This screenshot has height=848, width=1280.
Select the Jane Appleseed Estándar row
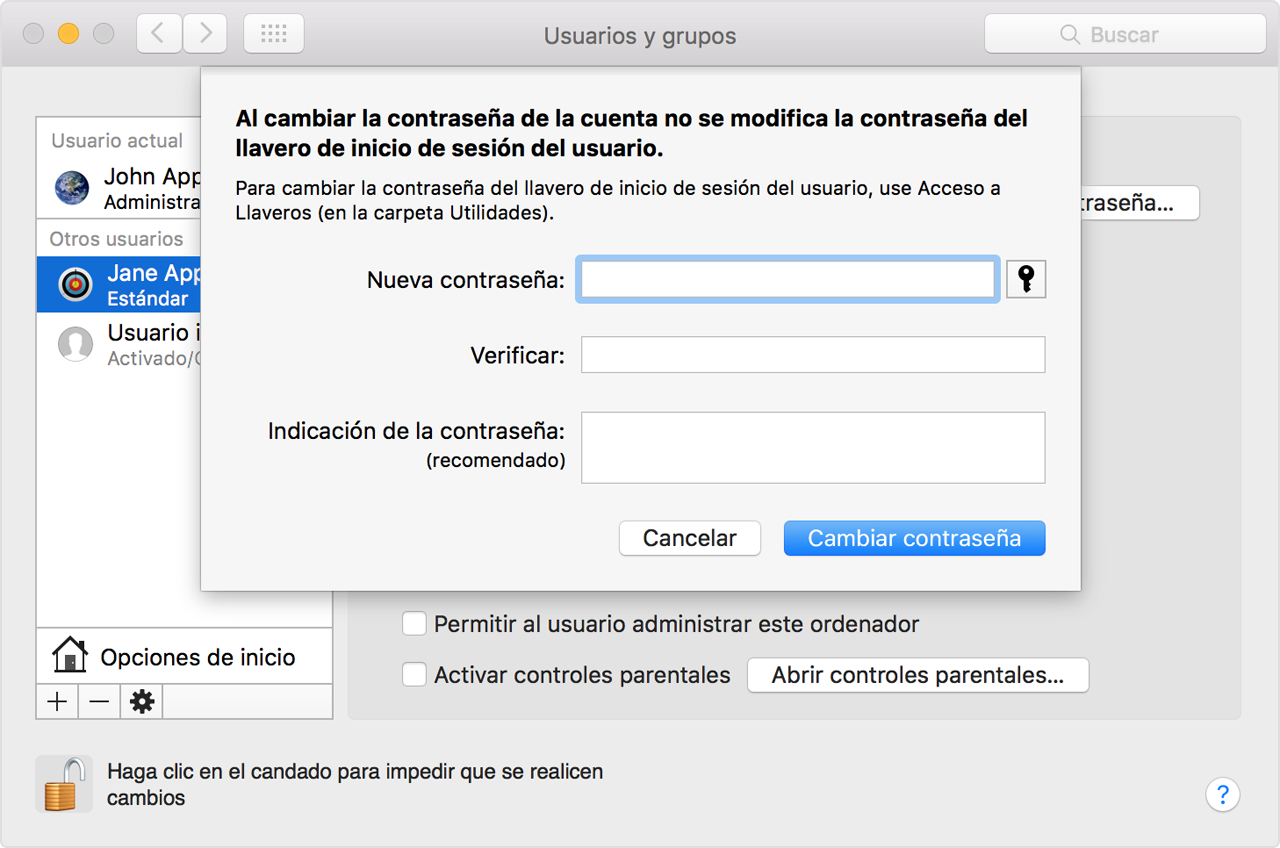point(119,284)
